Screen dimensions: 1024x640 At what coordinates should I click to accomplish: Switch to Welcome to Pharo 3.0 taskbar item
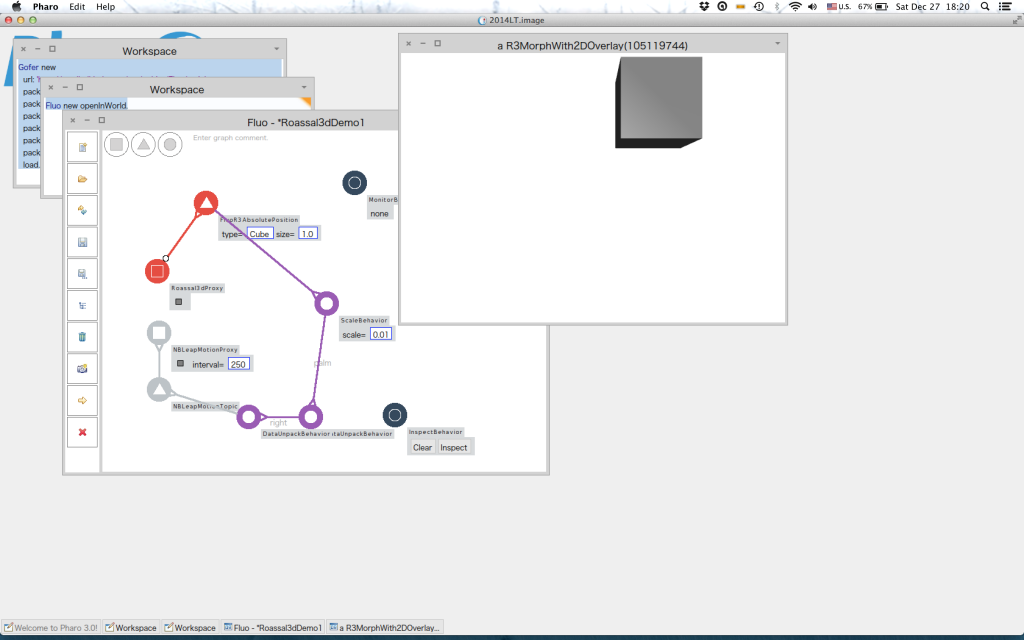[x=51, y=628]
